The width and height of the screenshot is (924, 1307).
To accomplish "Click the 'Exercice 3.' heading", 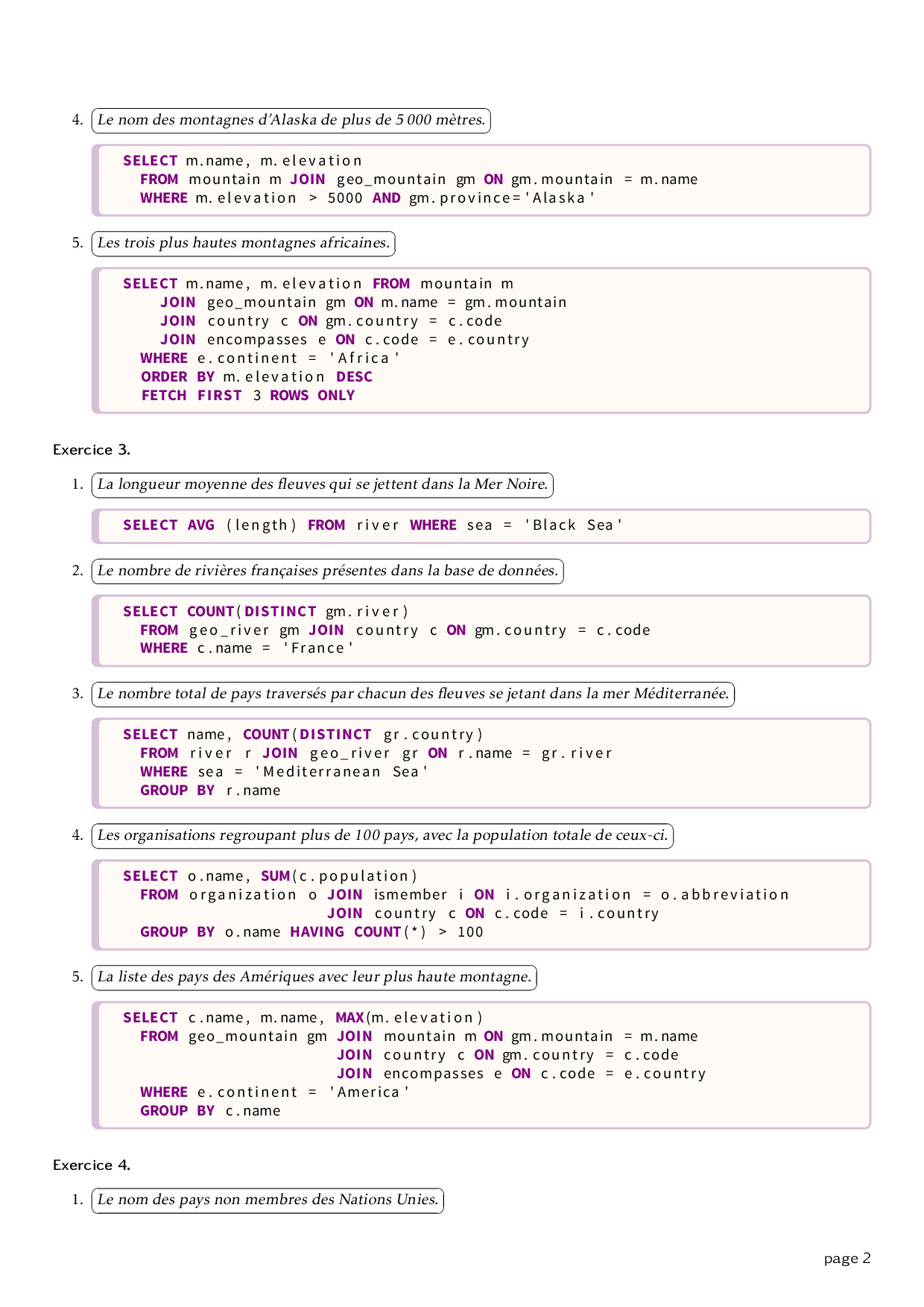I will [x=92, y=449].
